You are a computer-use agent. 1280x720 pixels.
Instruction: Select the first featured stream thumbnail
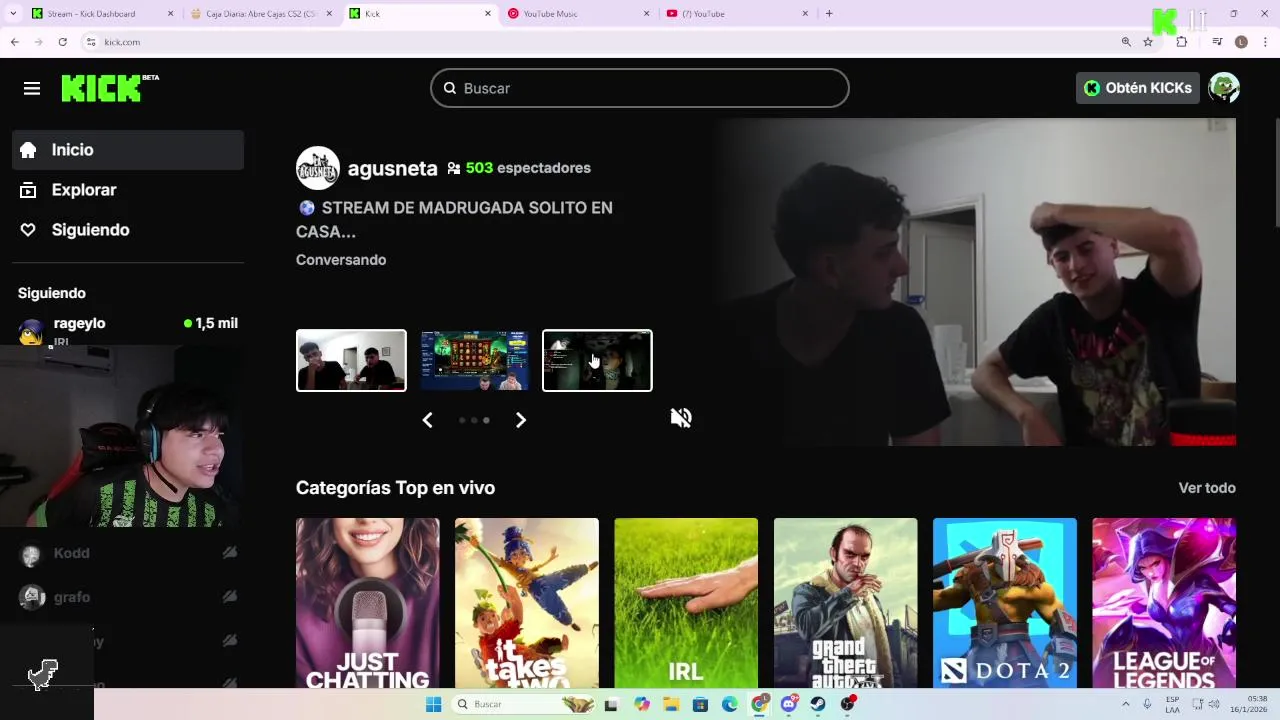(x=351, y=360)
